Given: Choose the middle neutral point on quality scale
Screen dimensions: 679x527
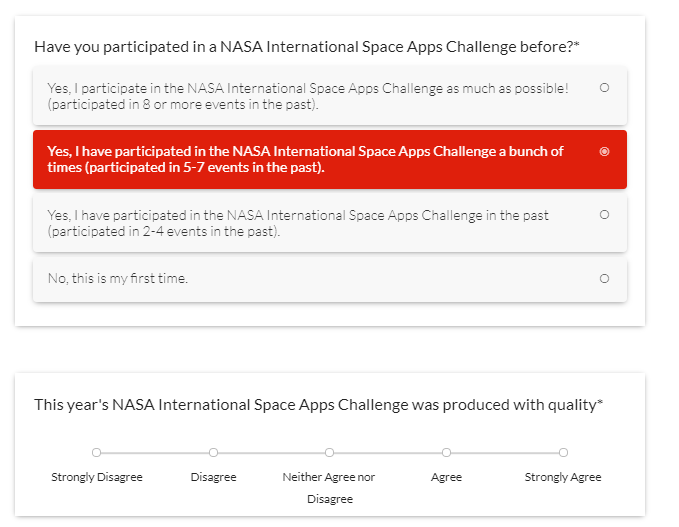Looking at the screenshot, I should (x=329, y=452).
